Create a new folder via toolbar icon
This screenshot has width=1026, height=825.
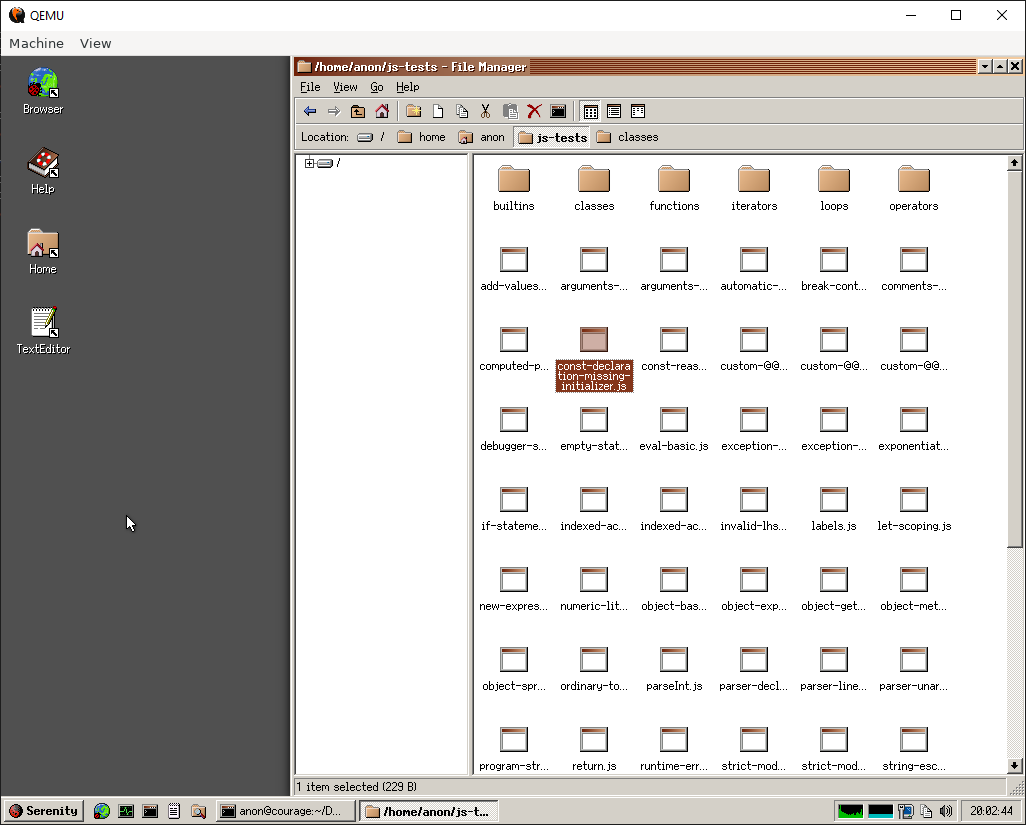tap(413, 111)
